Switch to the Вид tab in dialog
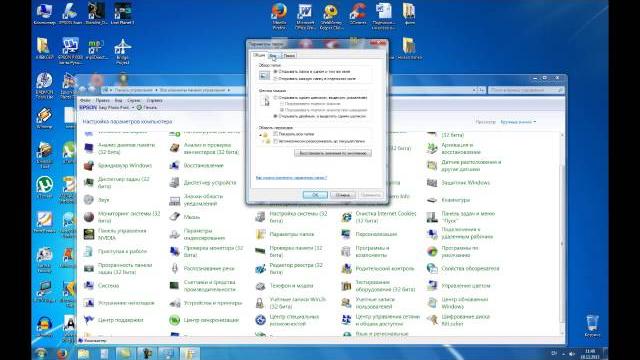The image size is (640, 360). point(273,56)
